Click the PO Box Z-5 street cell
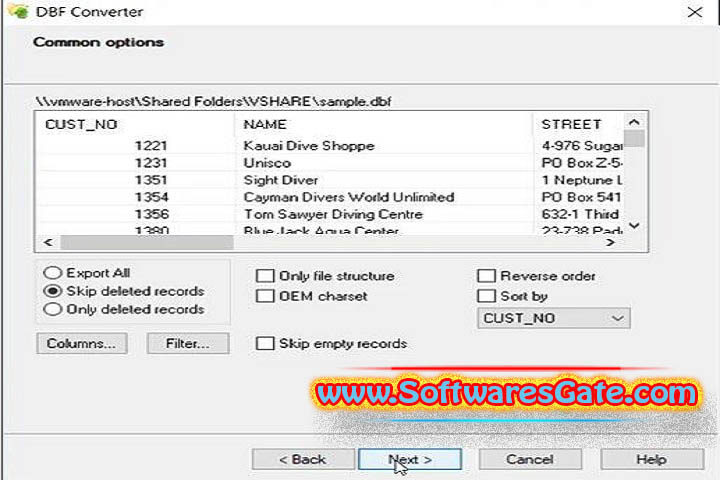Image resolution: width=720 pixels, height=480 pixels. coord(581,163)
